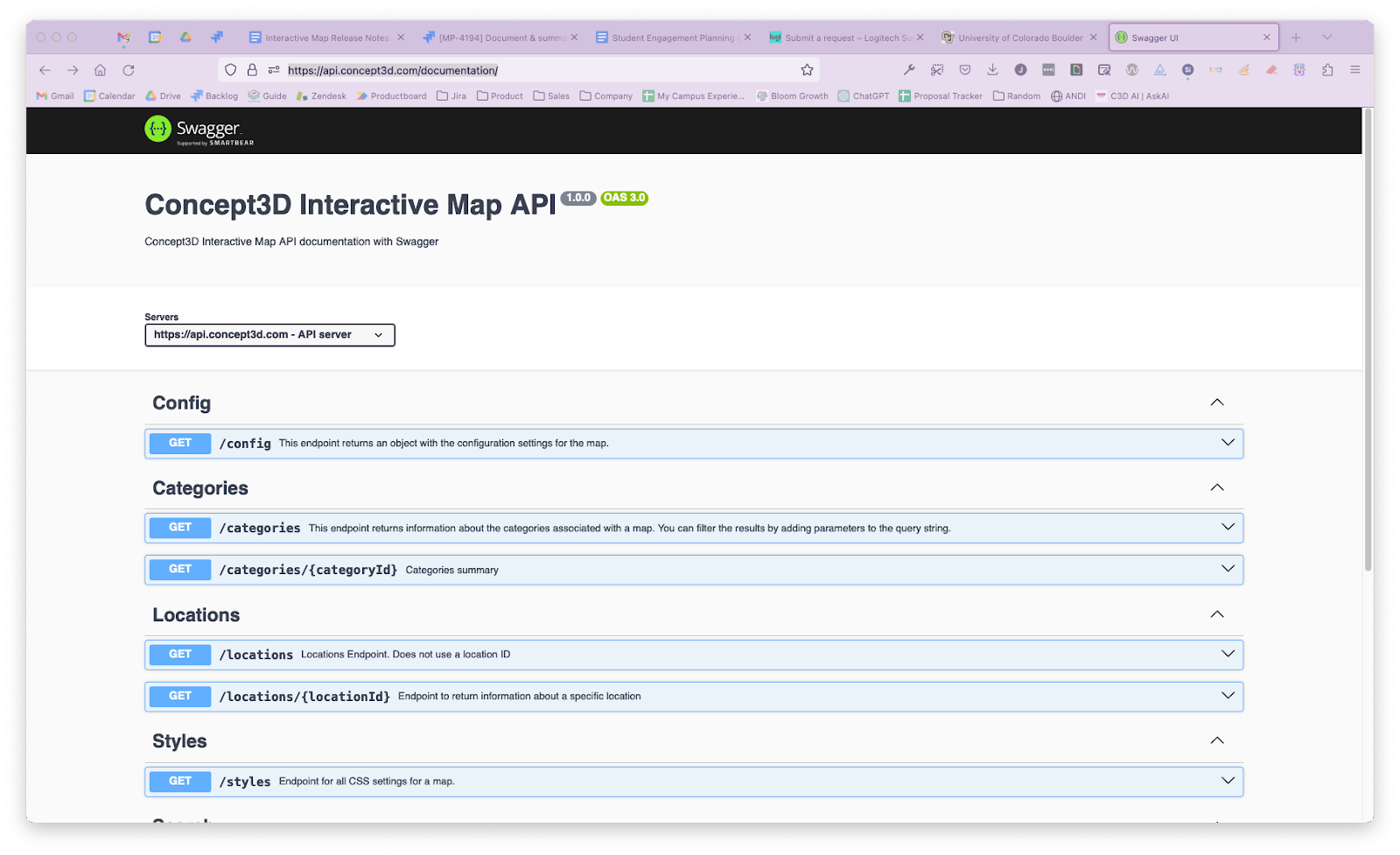This screenshot has width=1400, height=855.
Task: Collapse the Locations section
Action: point(1217,614)
